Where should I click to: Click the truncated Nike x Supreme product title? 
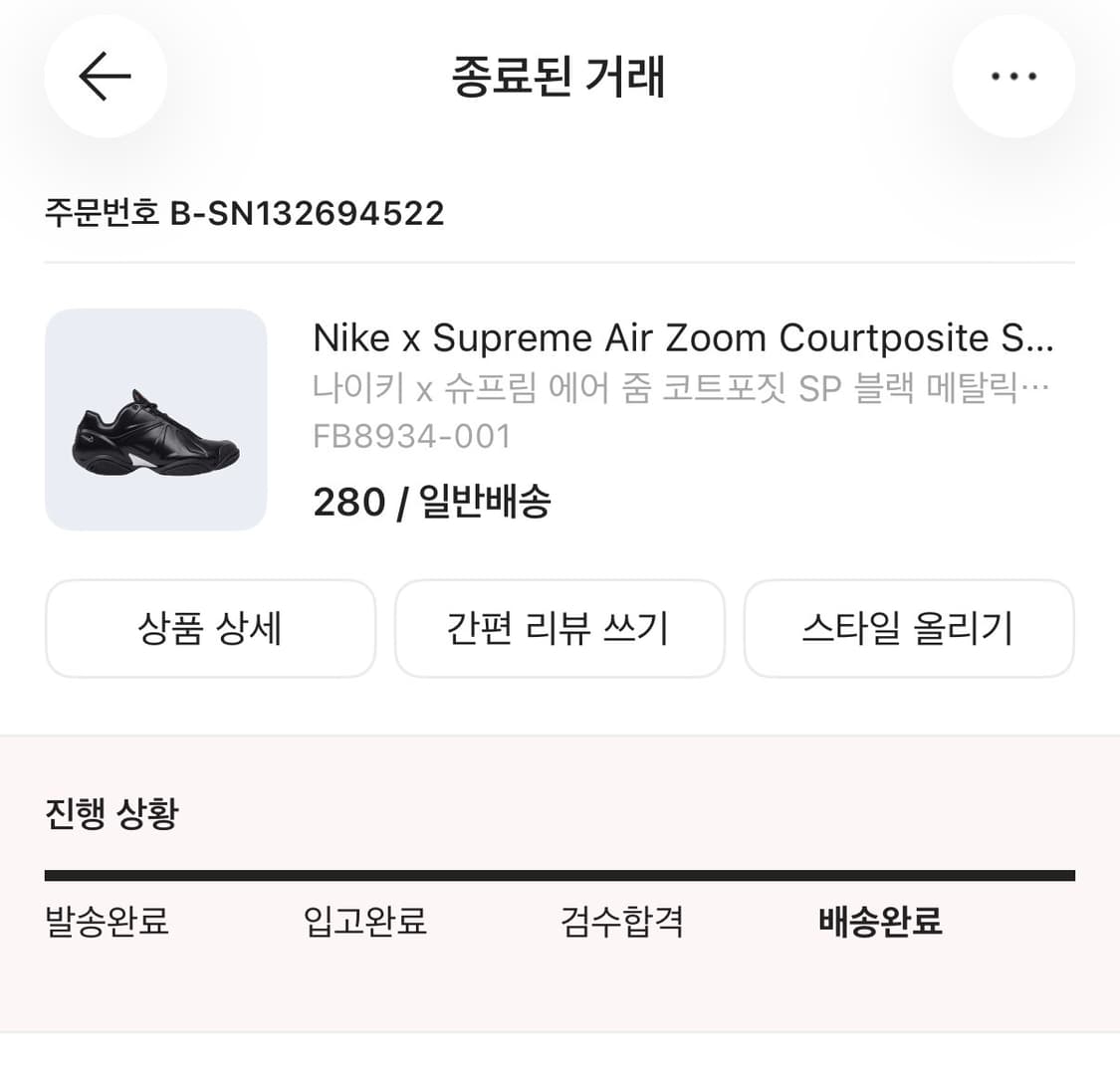pyautogui.click(x=684, y=338)
